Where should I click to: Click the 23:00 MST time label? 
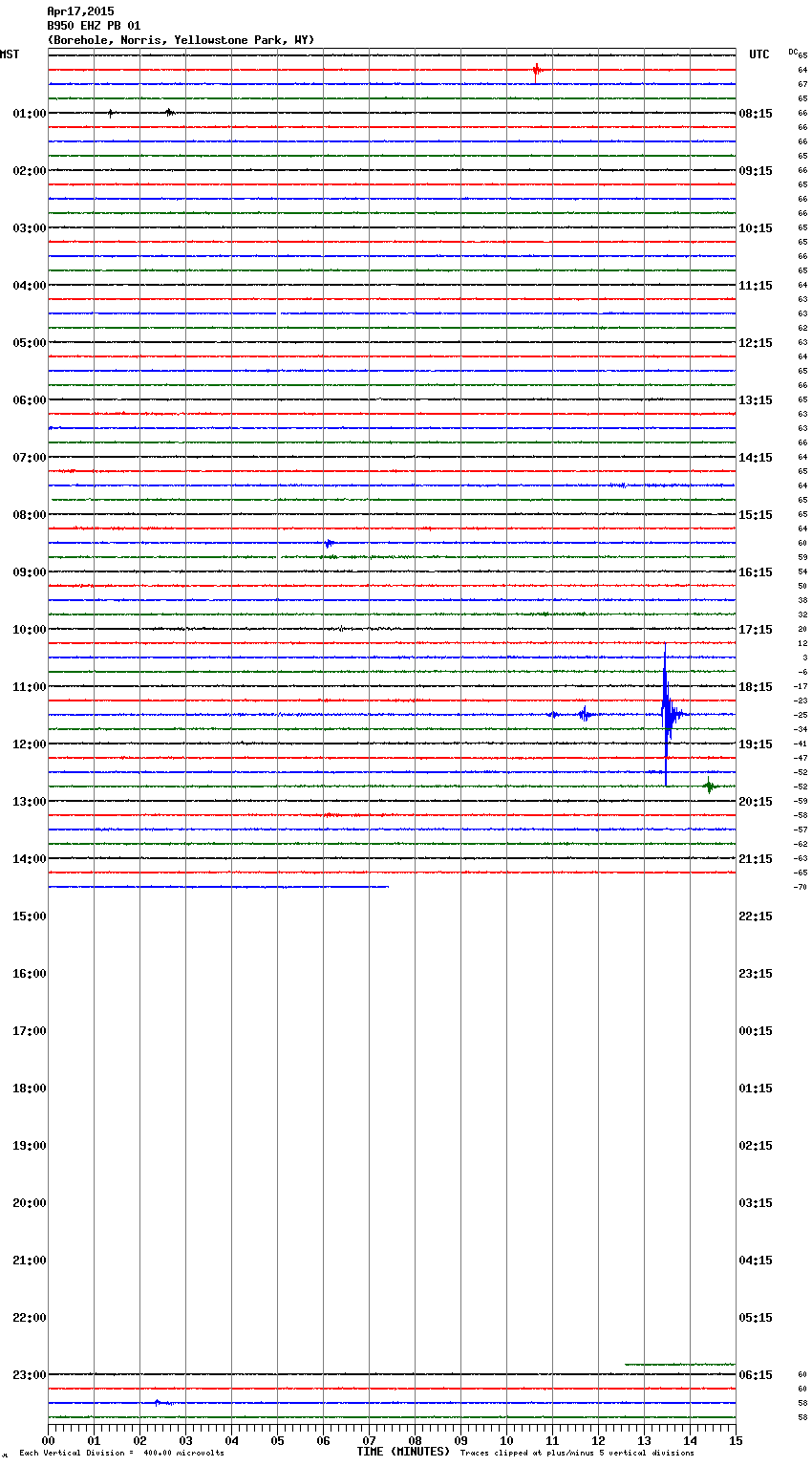(30, 1375)
